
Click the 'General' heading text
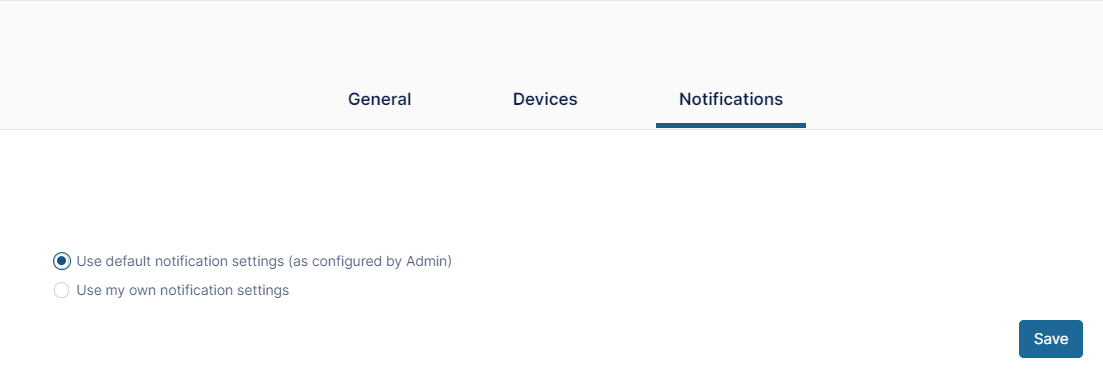[379, 99]
